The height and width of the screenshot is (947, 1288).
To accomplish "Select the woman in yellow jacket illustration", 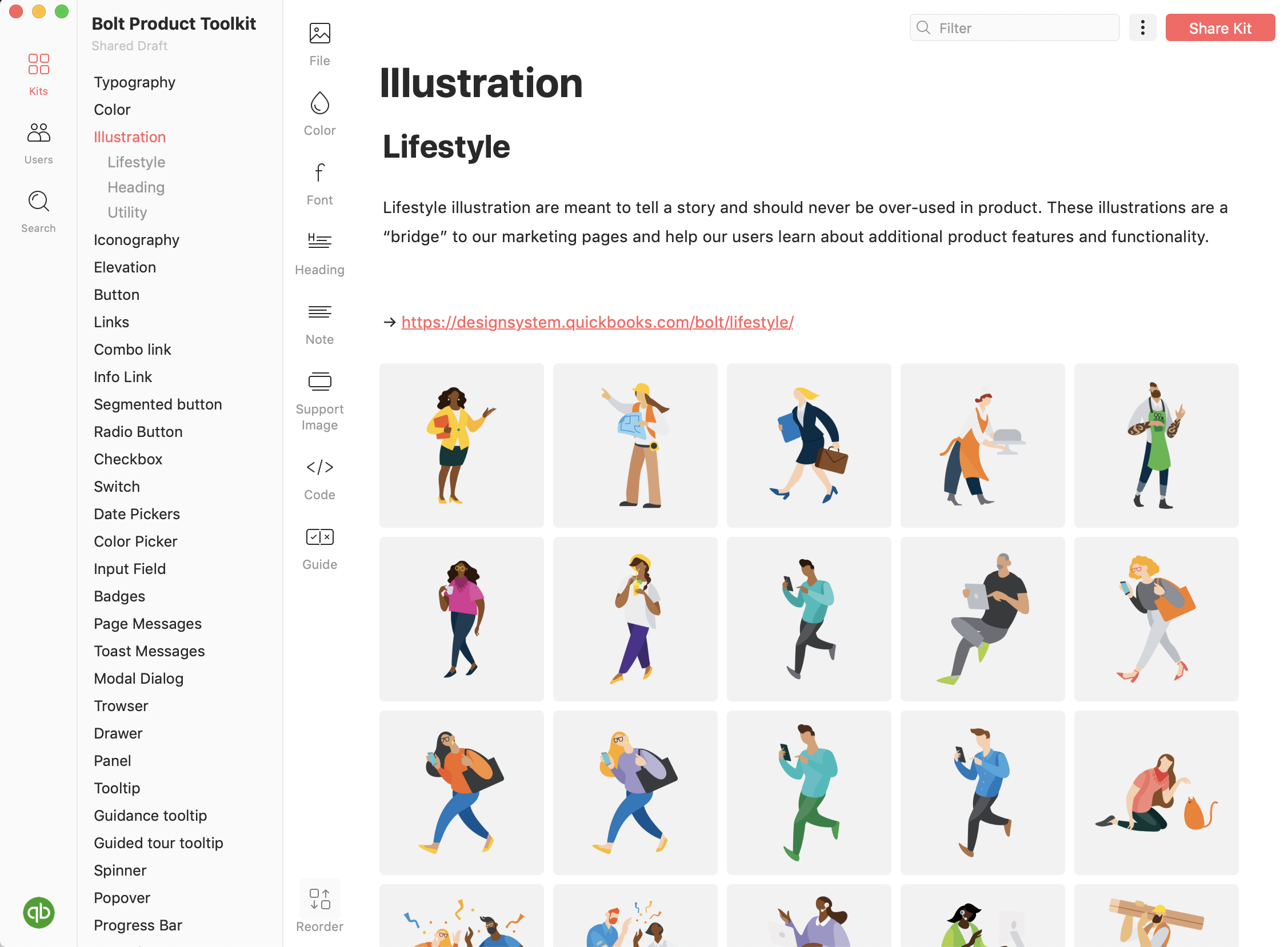I will coord(461,446).
